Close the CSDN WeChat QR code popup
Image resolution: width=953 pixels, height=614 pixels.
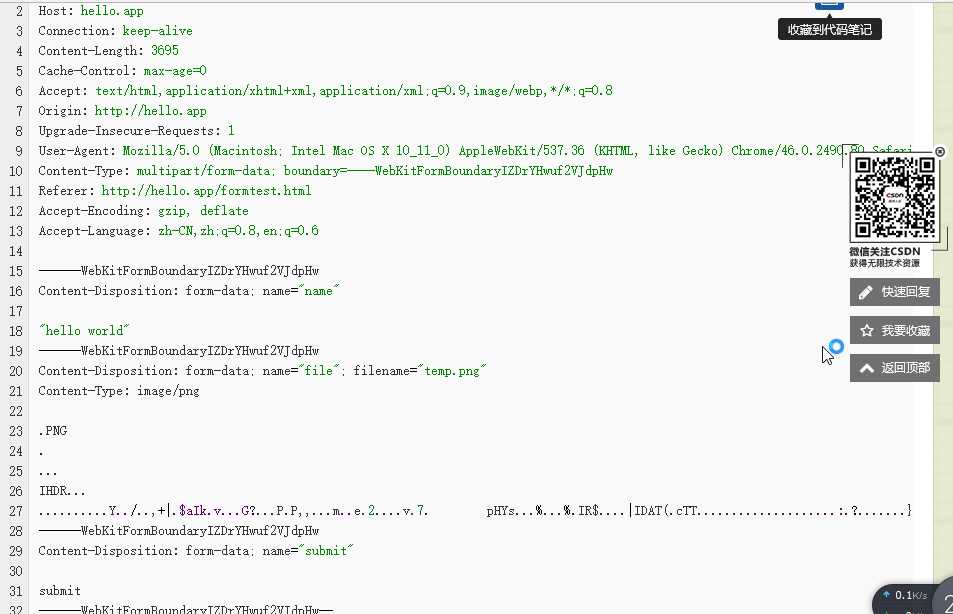[x=940, y=151]
